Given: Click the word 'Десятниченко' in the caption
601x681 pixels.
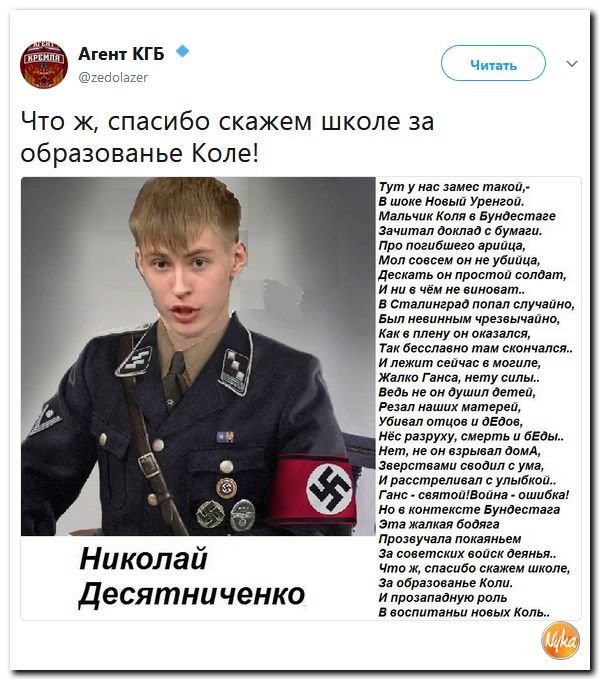Looking at the screenshot, I should [192, 594].
